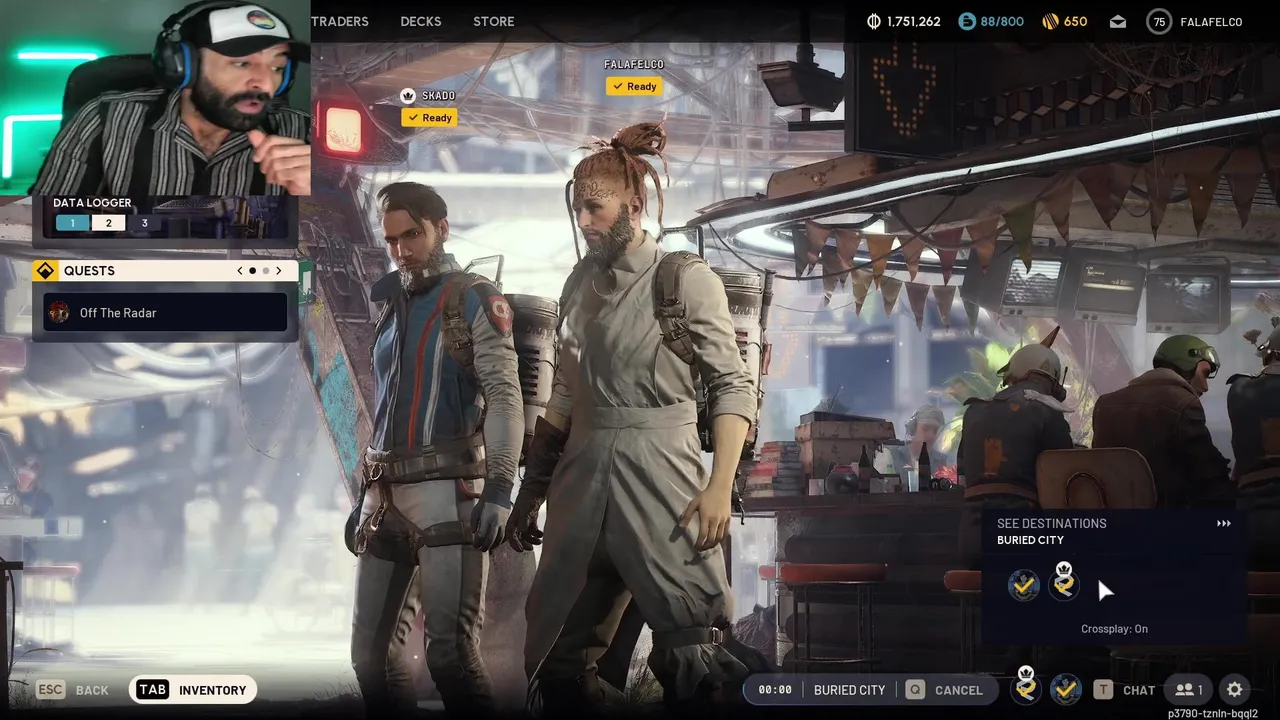Toggle Crossplay: On setting
The height and width of the screenshot is (720, 1280).
1114,629
